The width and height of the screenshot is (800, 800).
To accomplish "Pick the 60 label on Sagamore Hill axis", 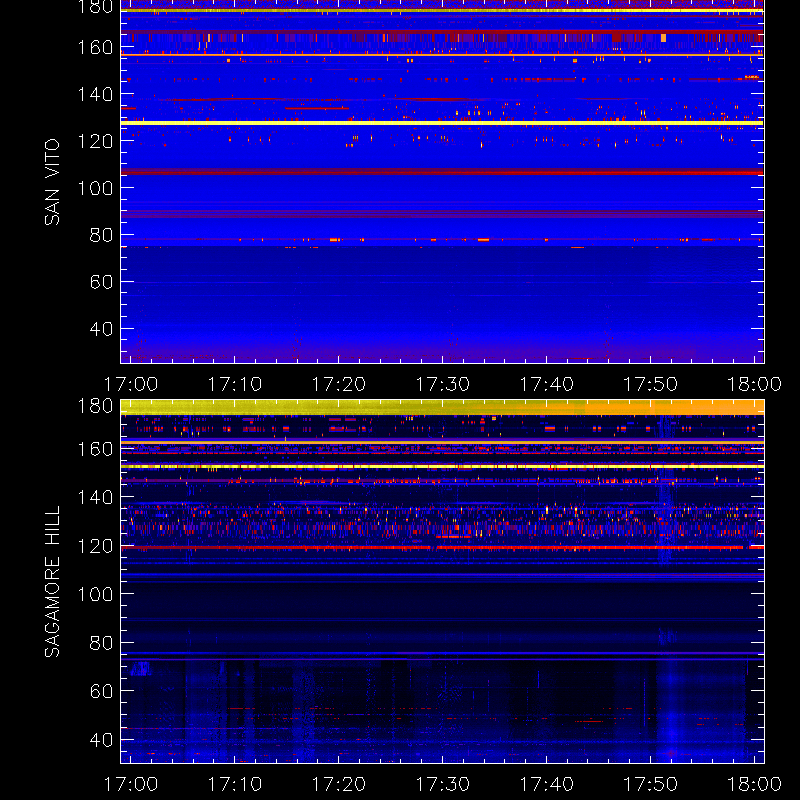I will 101,691.
